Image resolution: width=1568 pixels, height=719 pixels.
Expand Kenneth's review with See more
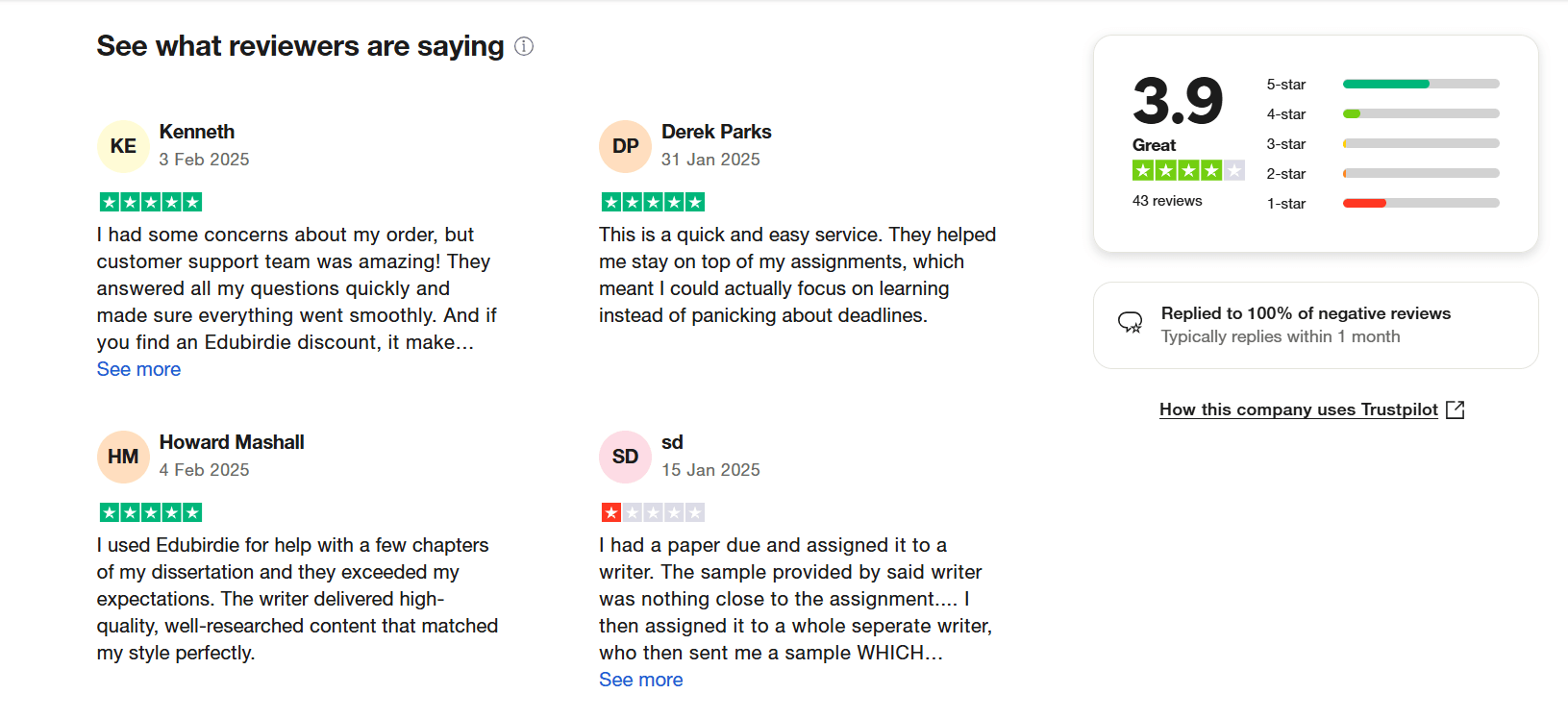point(138,369)
